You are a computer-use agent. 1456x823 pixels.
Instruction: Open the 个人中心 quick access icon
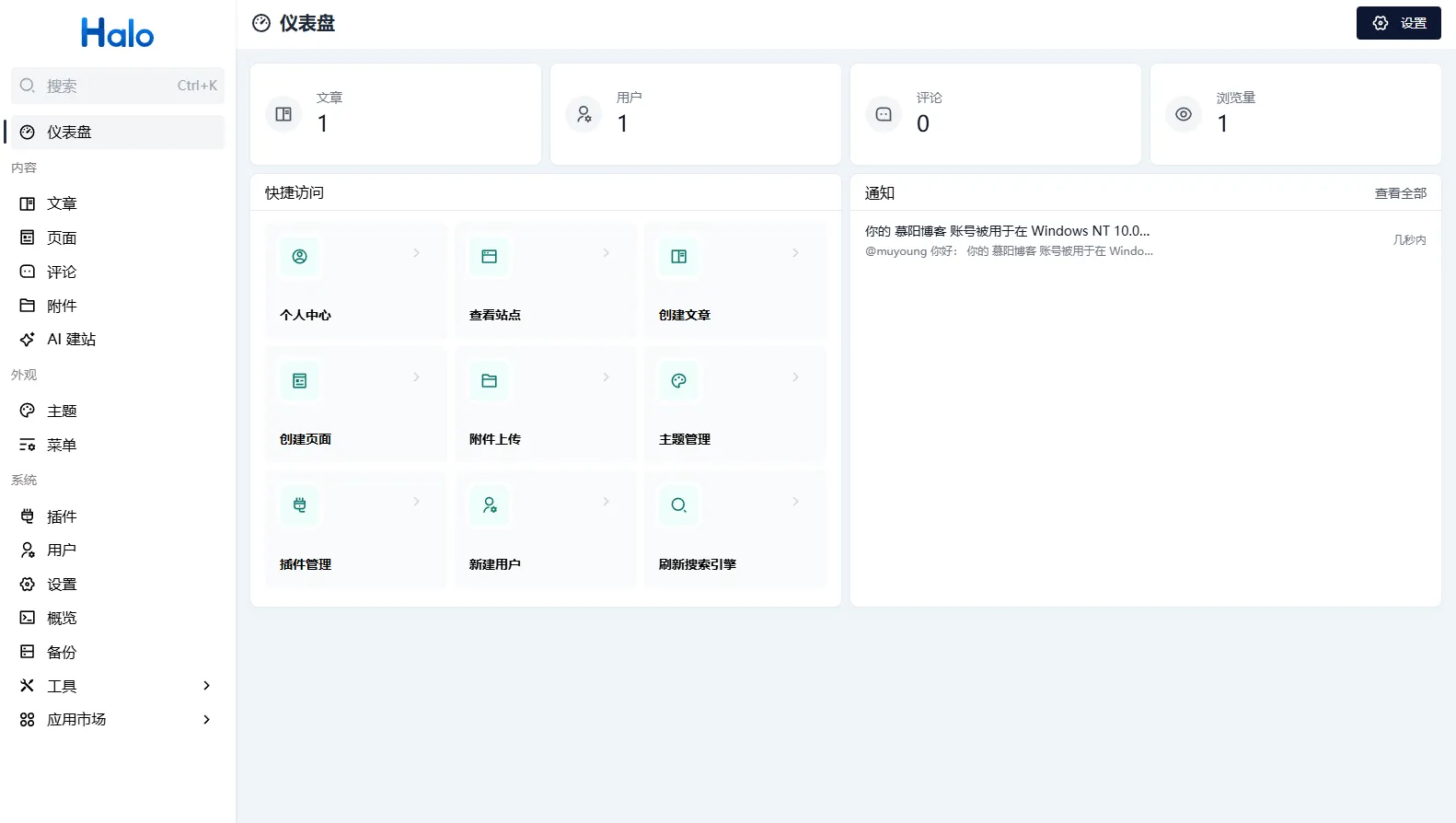click(x=299, y=257)
